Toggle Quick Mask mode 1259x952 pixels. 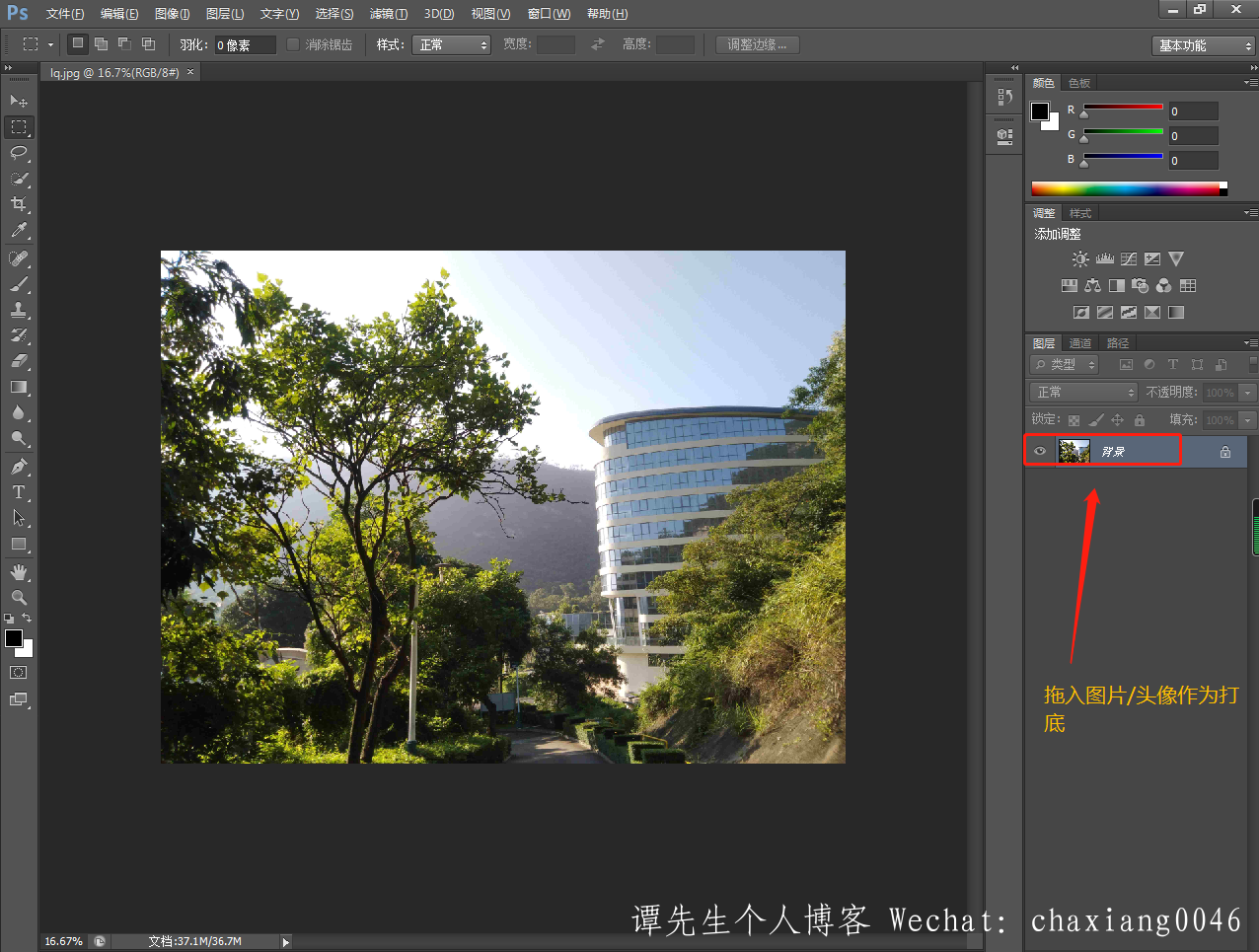click(x=18, y=673)
